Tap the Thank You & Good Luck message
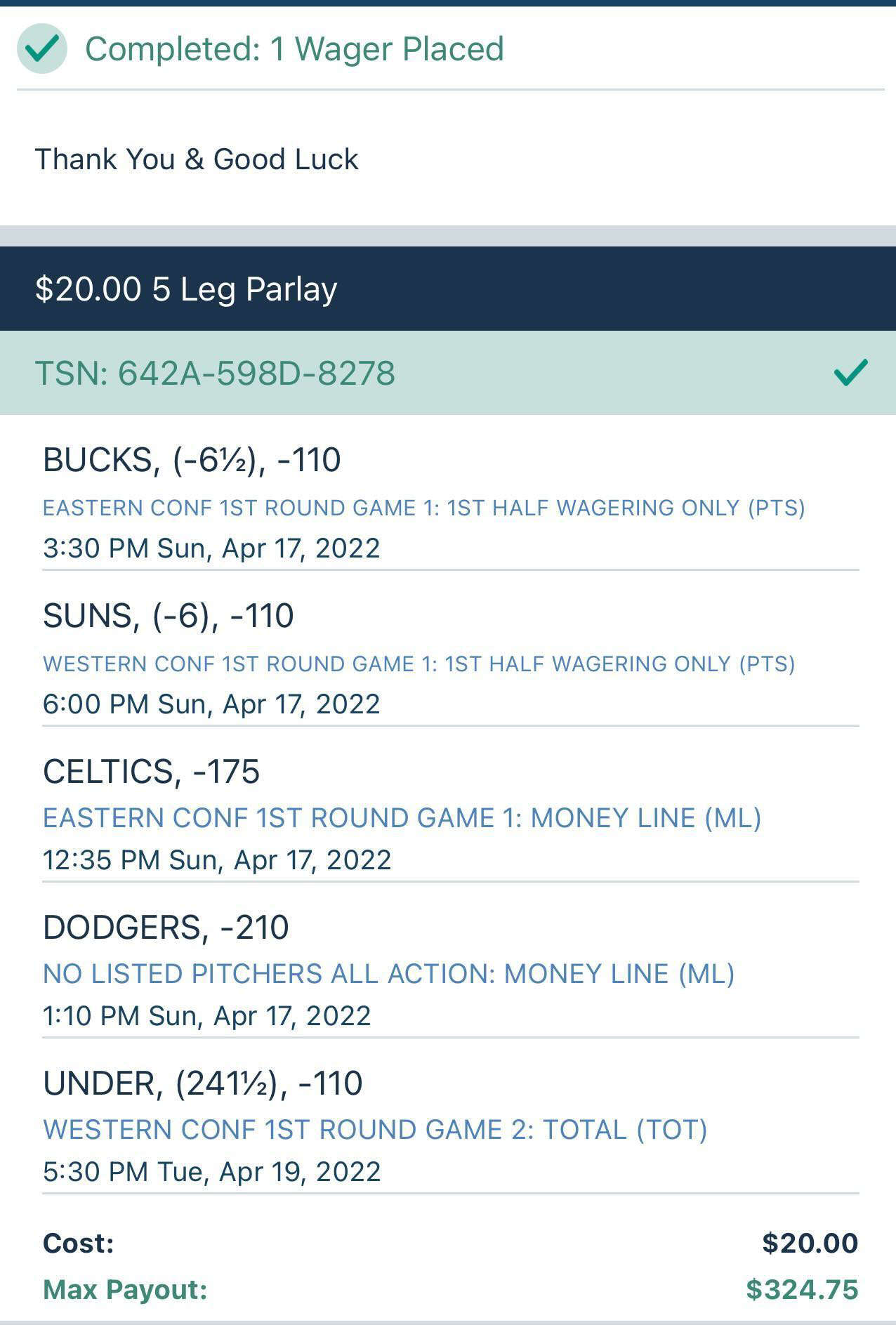896x1325 pixels. coord(197,159)
